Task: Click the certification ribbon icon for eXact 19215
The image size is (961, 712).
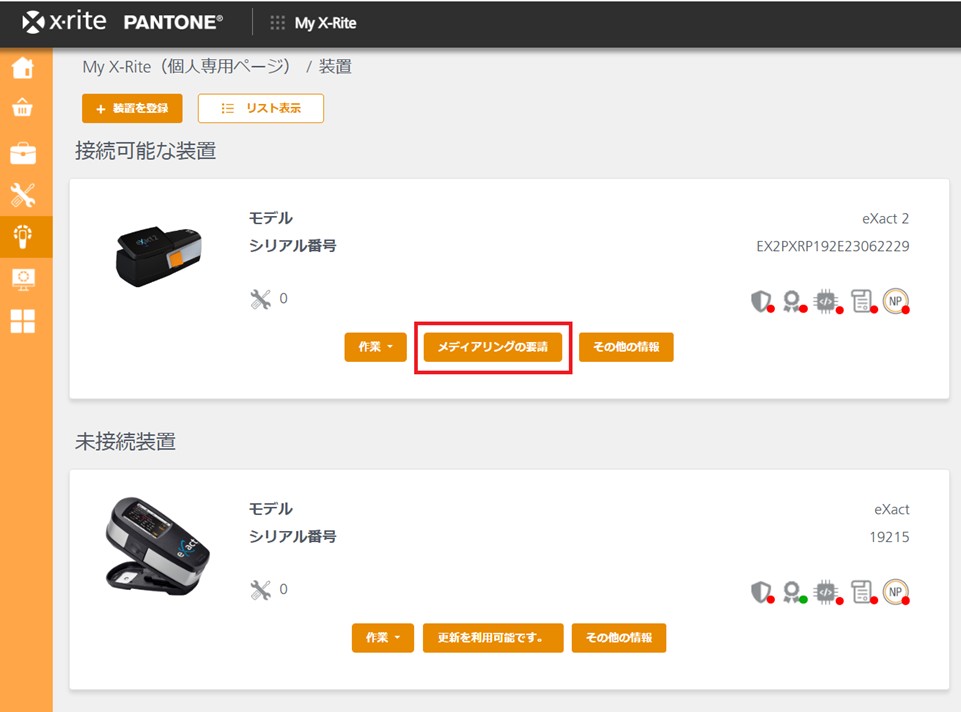Action: coord(794,592)
